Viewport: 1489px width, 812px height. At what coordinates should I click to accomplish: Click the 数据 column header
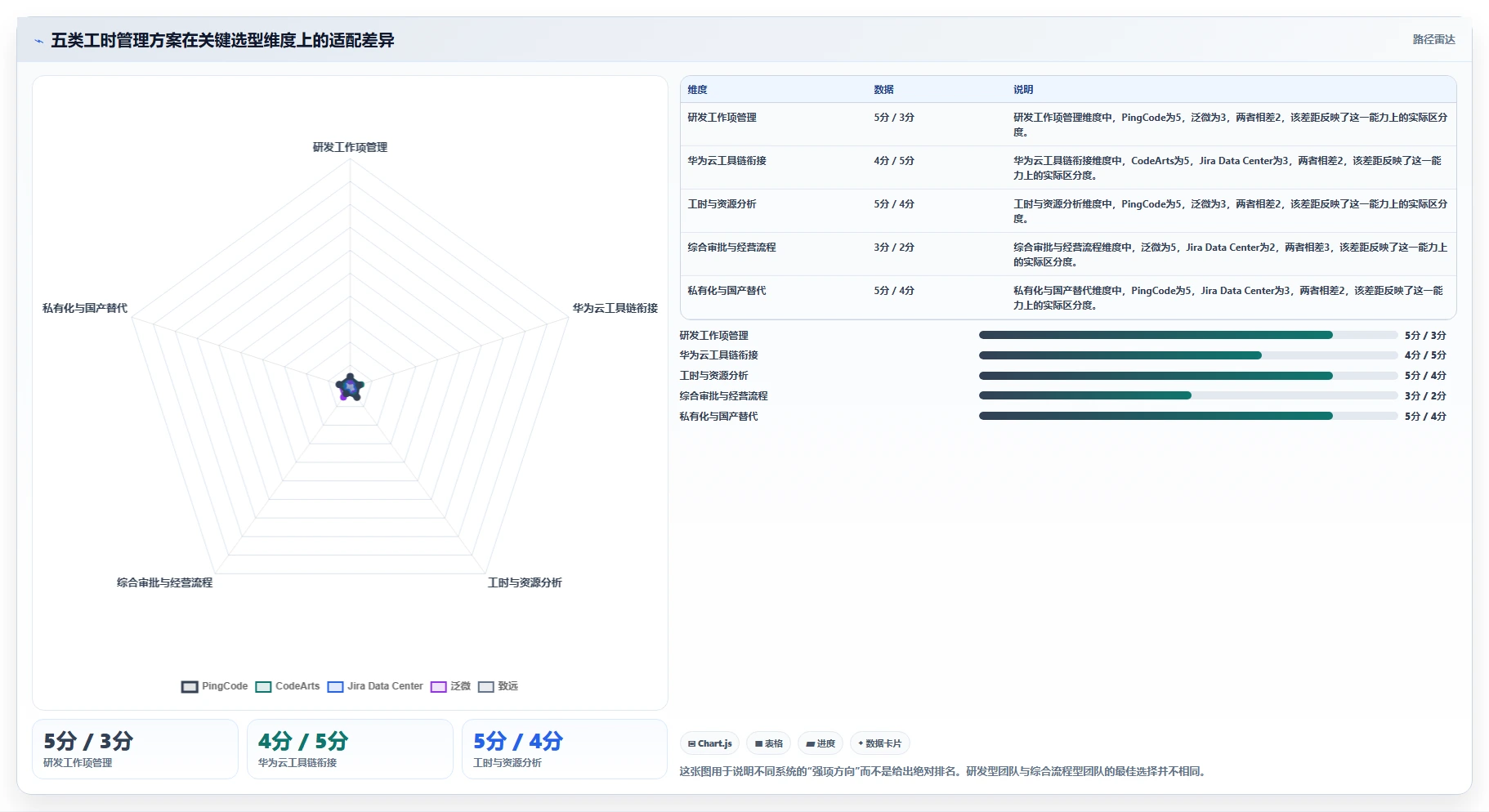pos(883,90)
